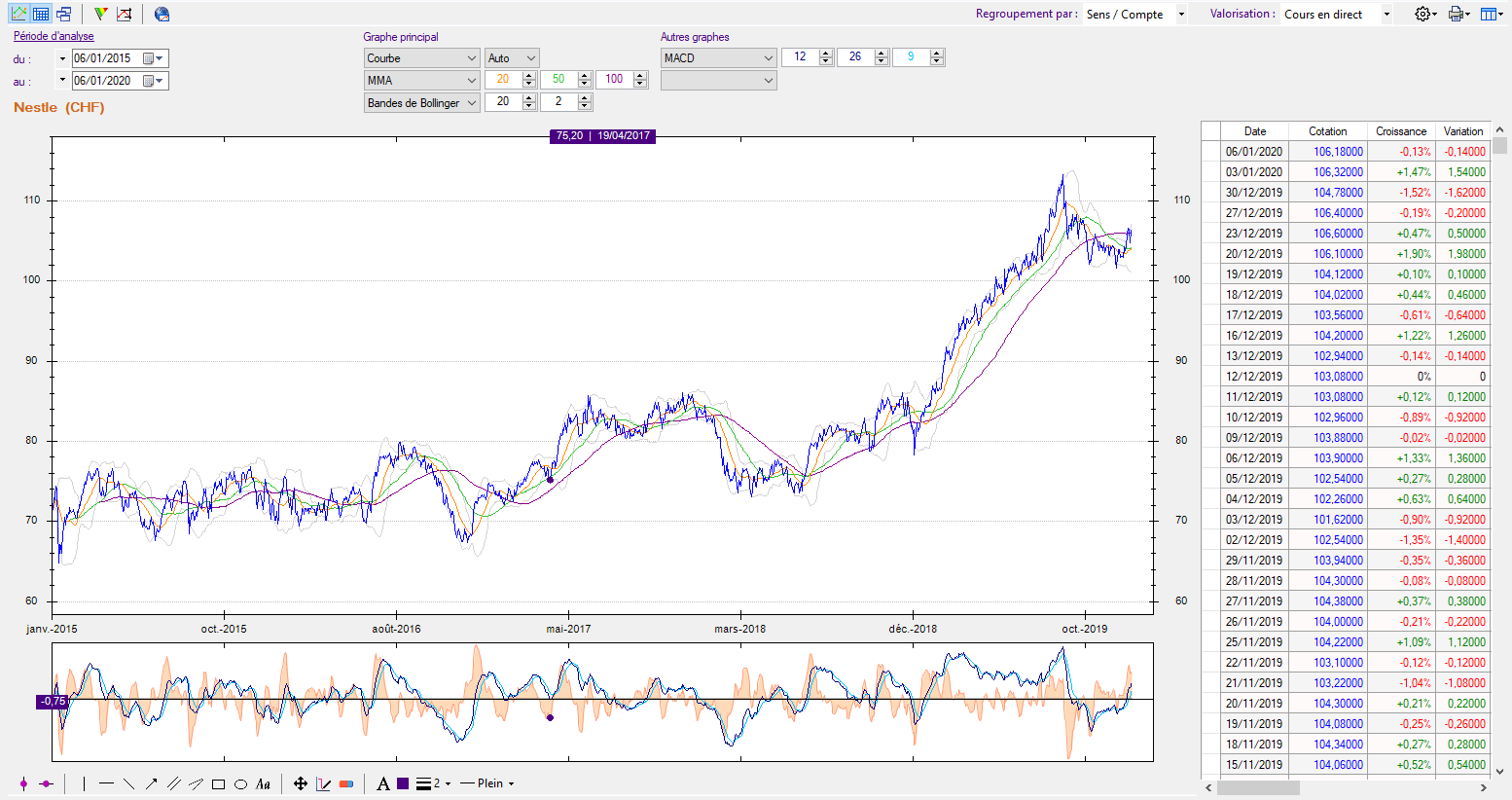The image size is (1512, 800).
Task: Click the Cotation column header
Action: point(1327,131)
